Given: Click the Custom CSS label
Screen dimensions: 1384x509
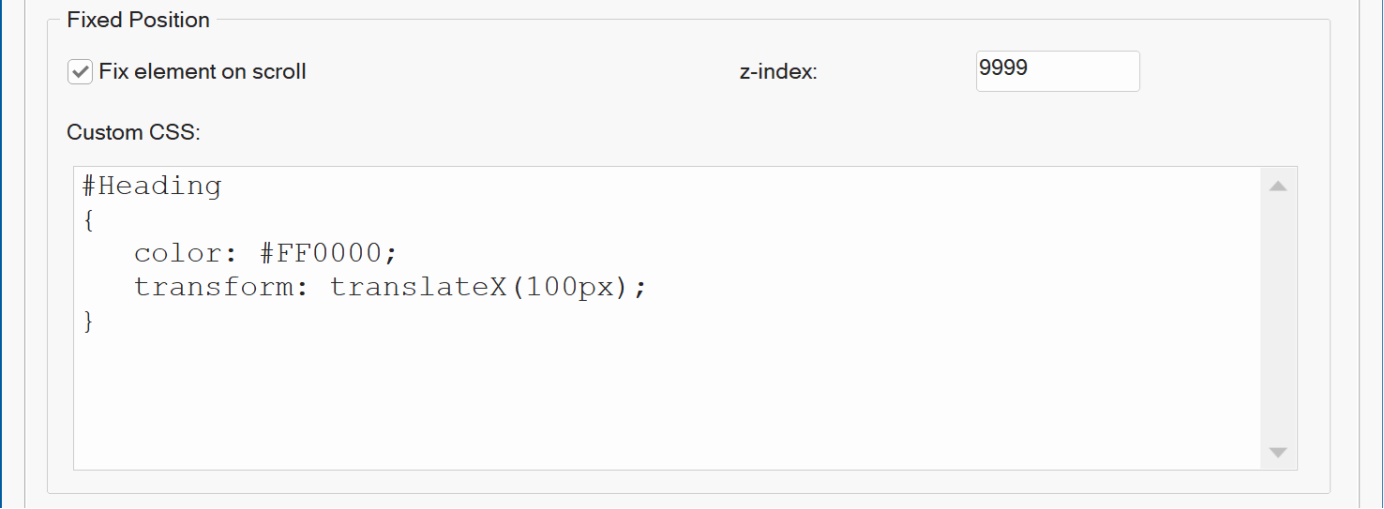Looking at the screenshot, I should [134, 132].
